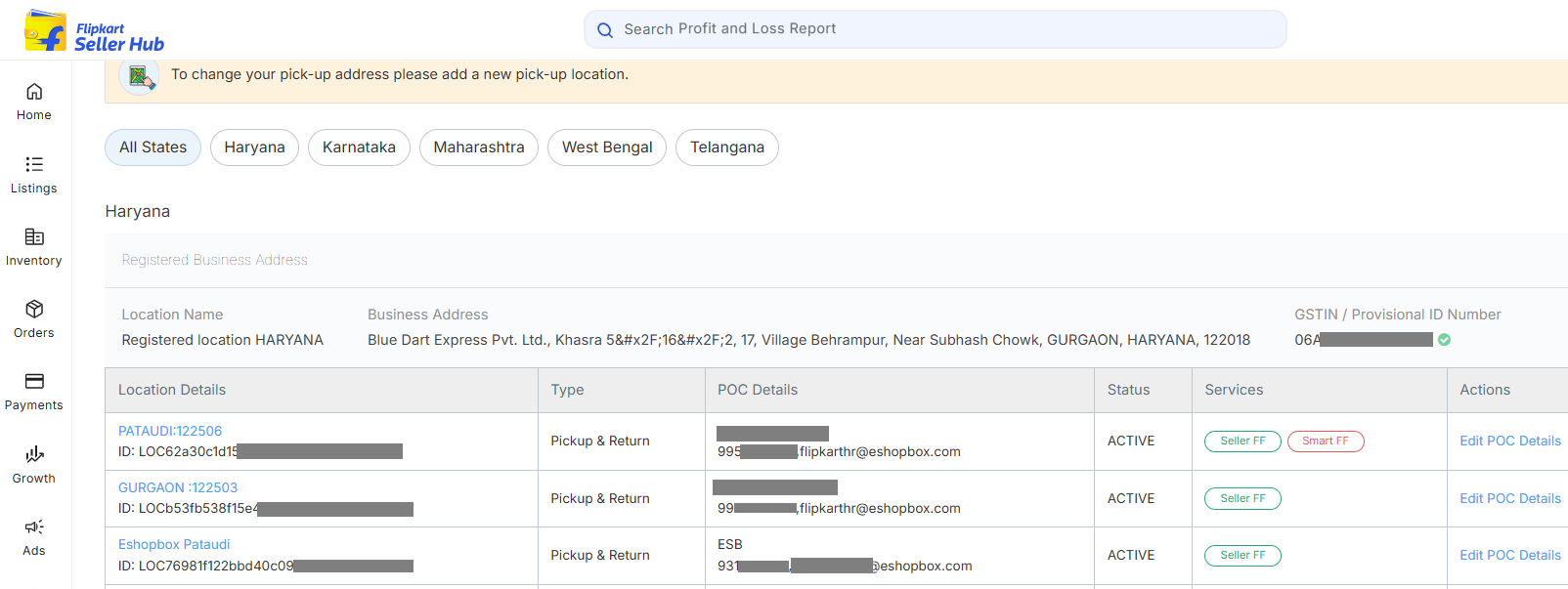Click the Status column header
1568x589 pixels.
1128,390
